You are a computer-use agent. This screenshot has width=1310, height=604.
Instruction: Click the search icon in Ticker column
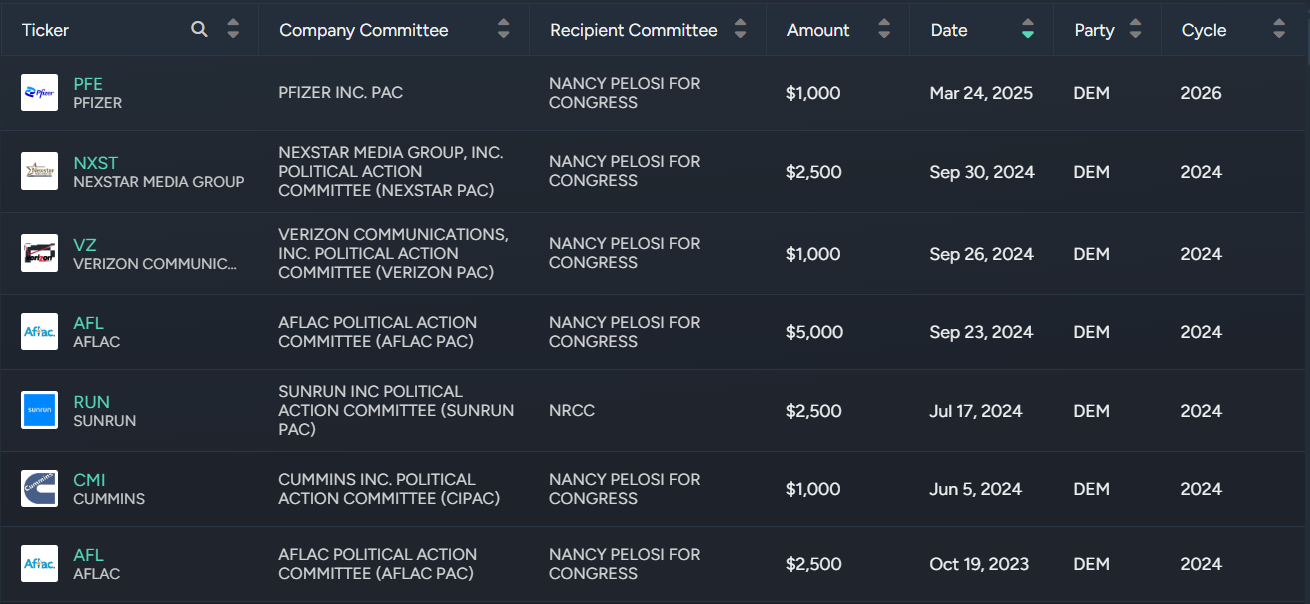point(200,30)
